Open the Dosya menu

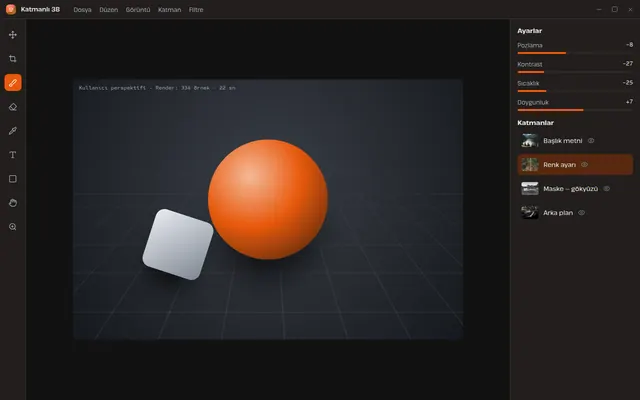coord(82,10)
